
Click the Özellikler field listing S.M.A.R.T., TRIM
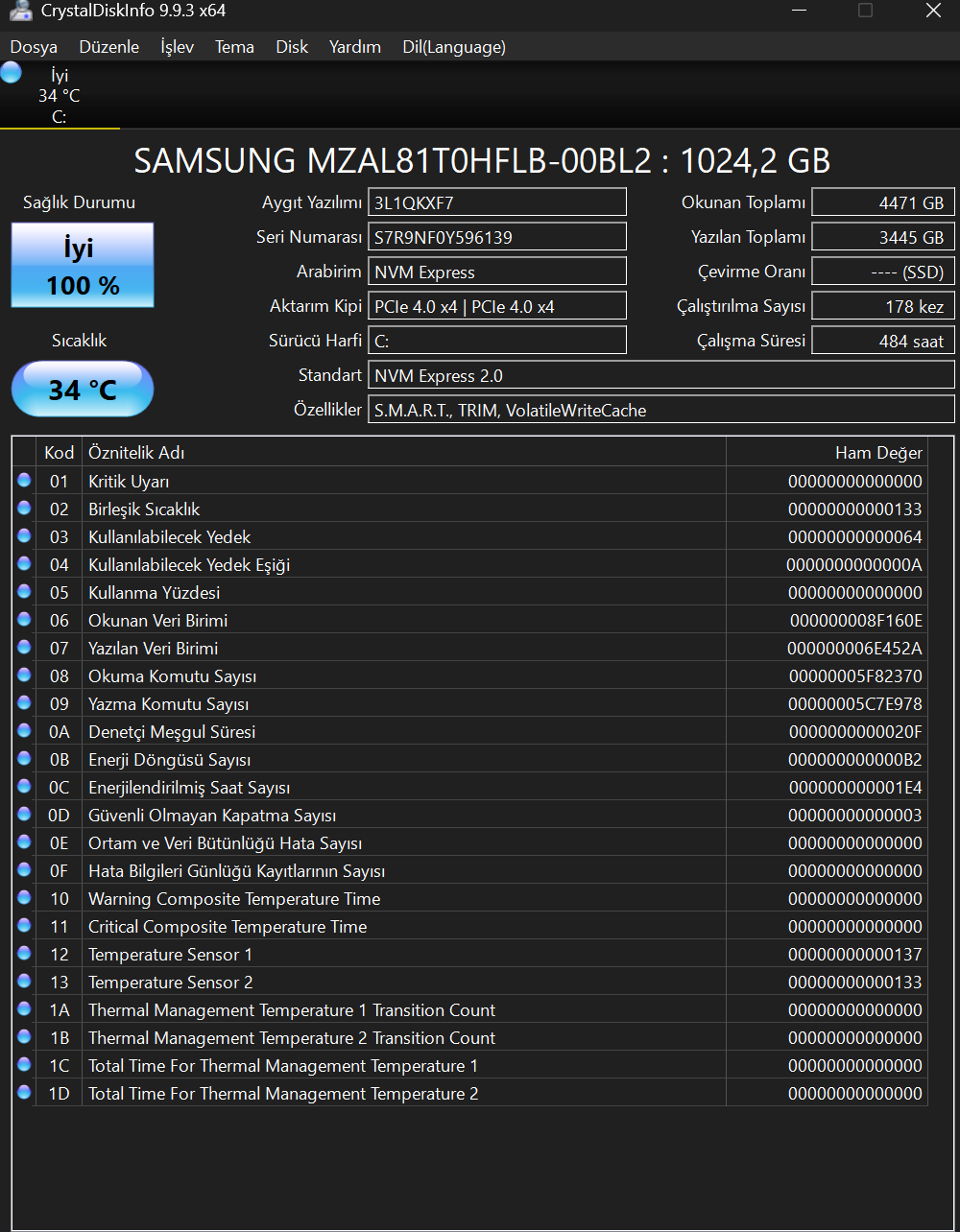661,410
